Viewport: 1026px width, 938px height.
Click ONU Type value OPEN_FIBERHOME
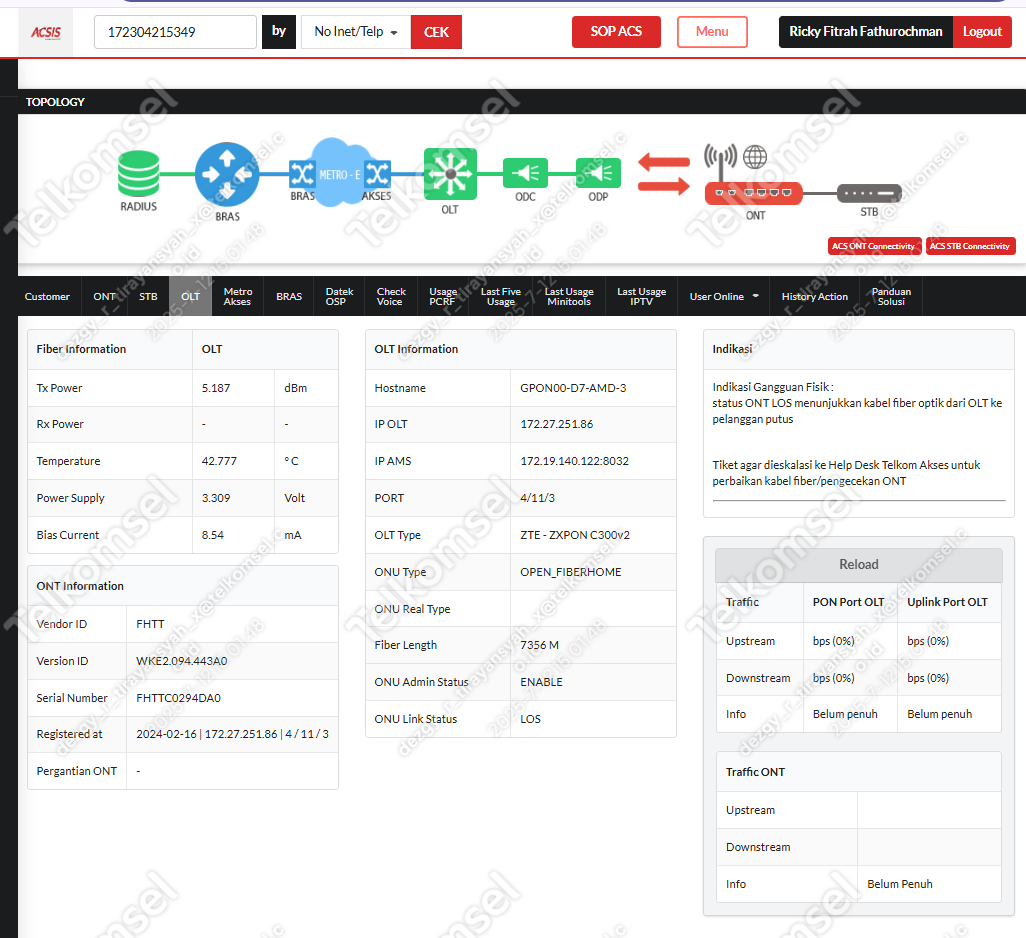[571, 572]
